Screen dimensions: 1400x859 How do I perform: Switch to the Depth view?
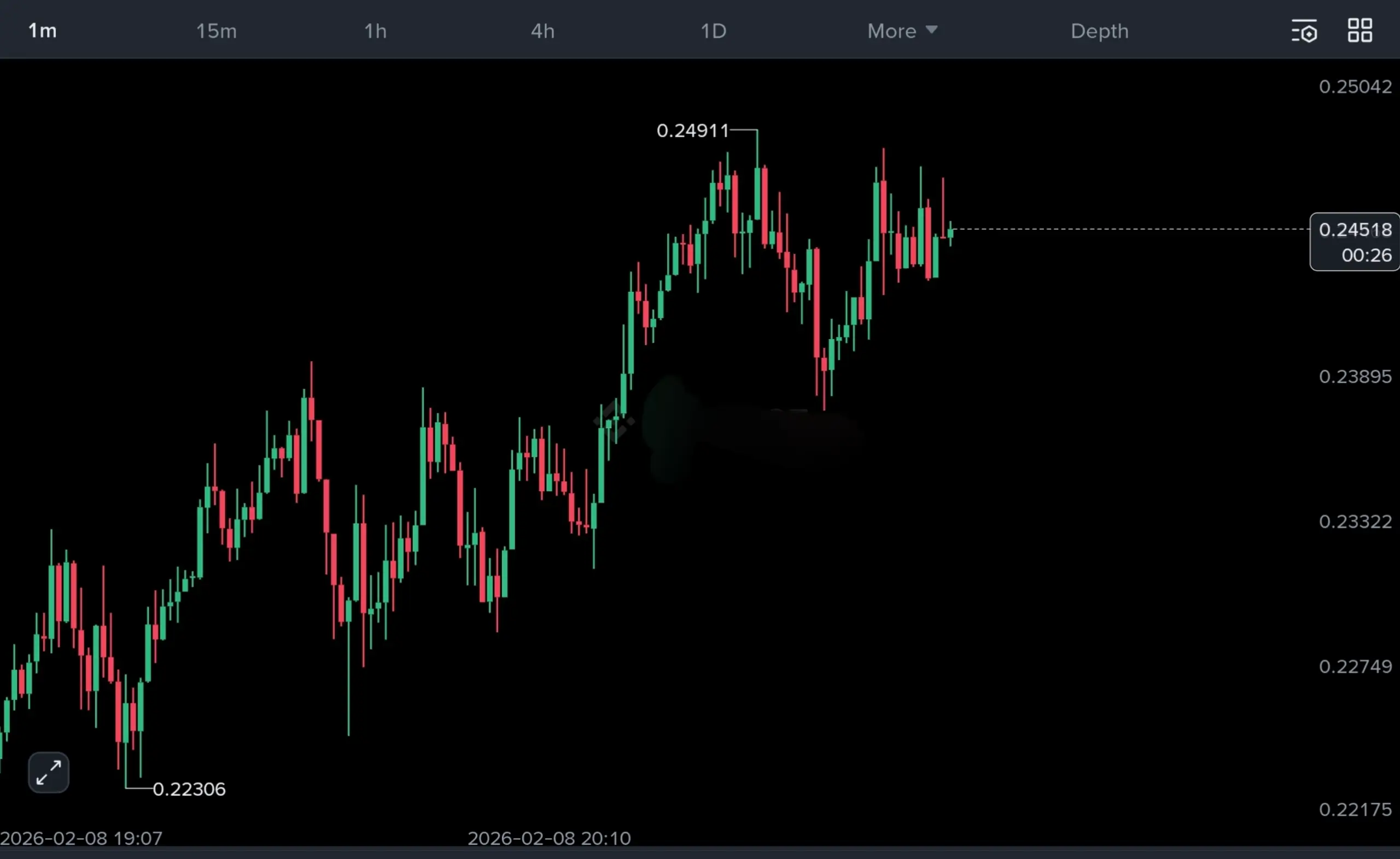point(1099,31)
